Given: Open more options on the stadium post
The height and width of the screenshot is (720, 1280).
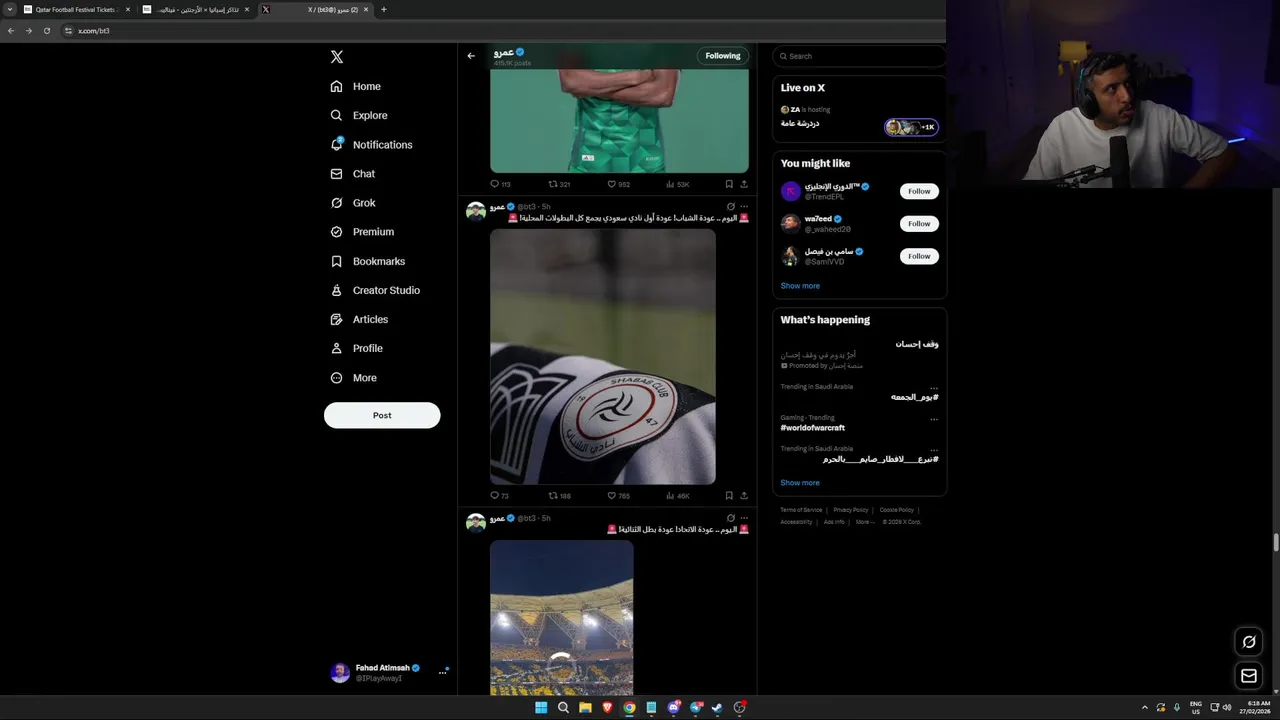Looking at the screenshot, I should point(743,518).
